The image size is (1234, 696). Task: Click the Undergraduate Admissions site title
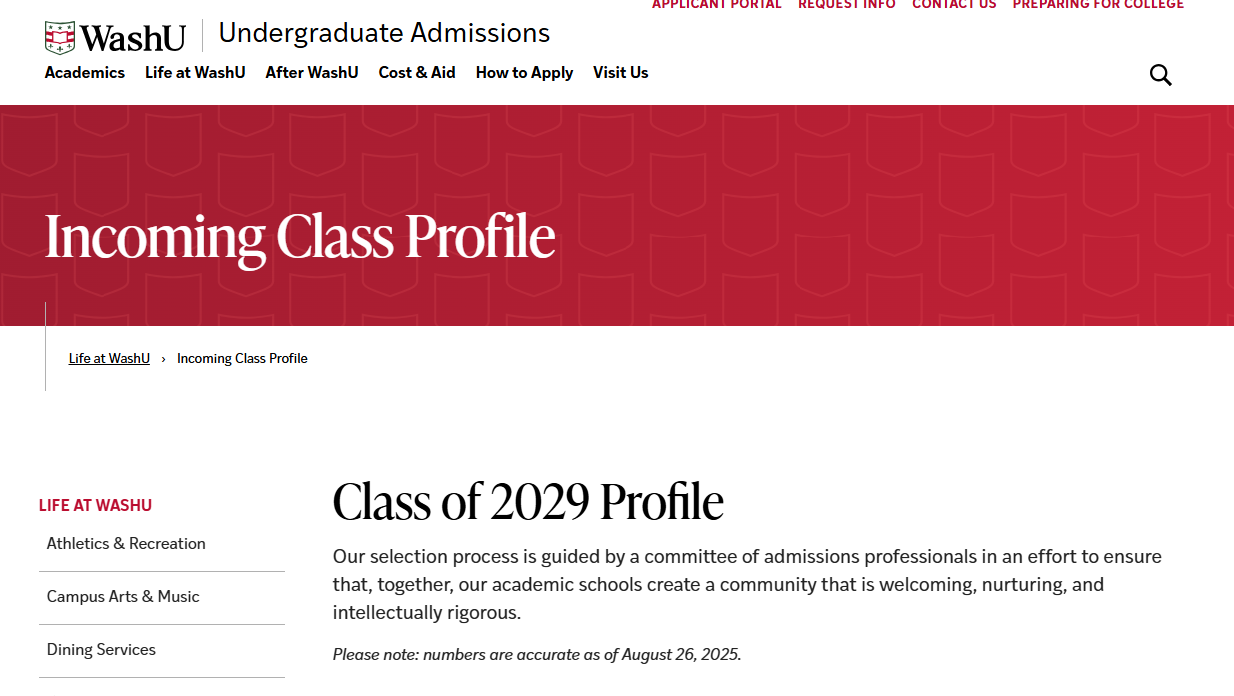(384, 34)
